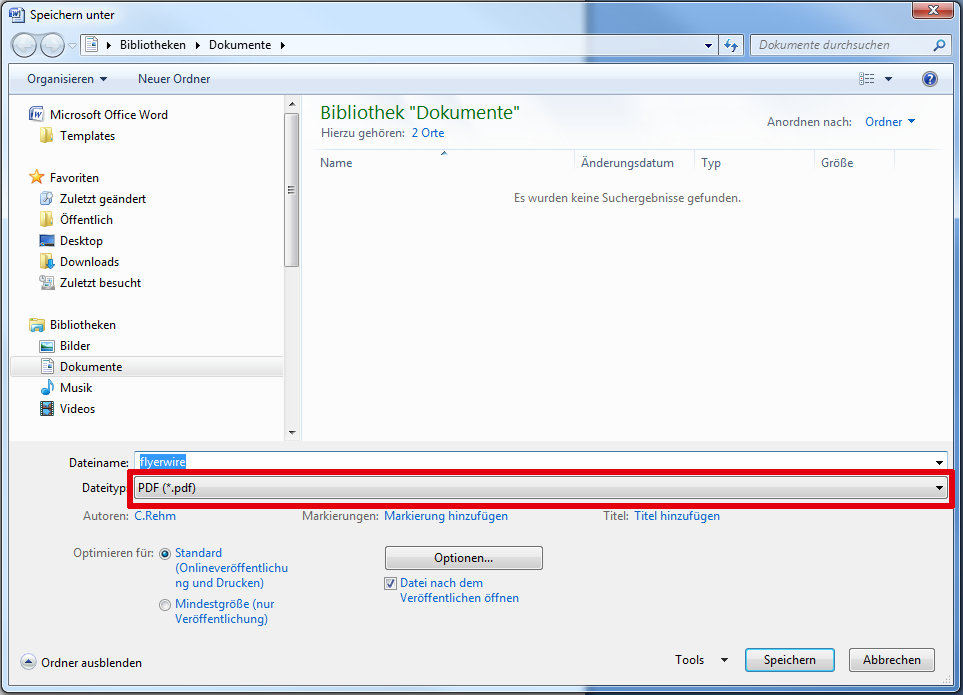Open the Videos library
The width and height of the screenshot is (963, 695).
click(77, 409)
